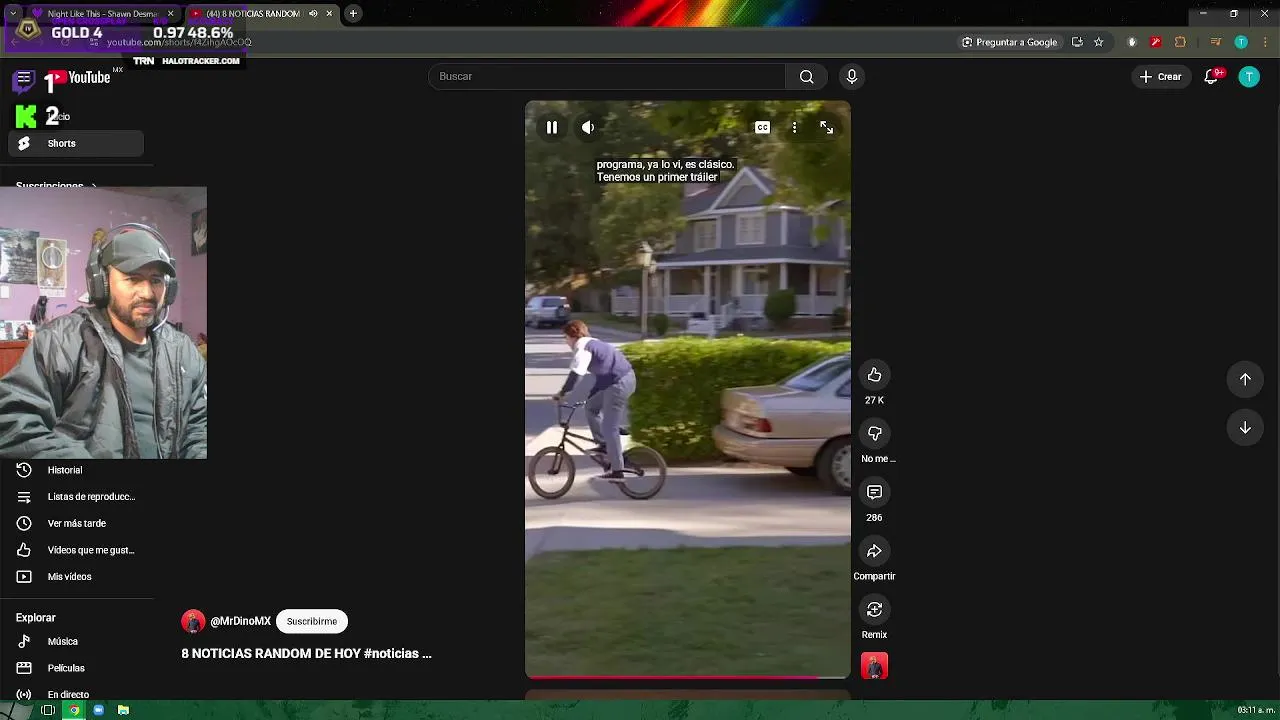This screenshot has height=720, width=1280.
Task: Open Task View on the taskbar
Action: click(x=47, y=710)
